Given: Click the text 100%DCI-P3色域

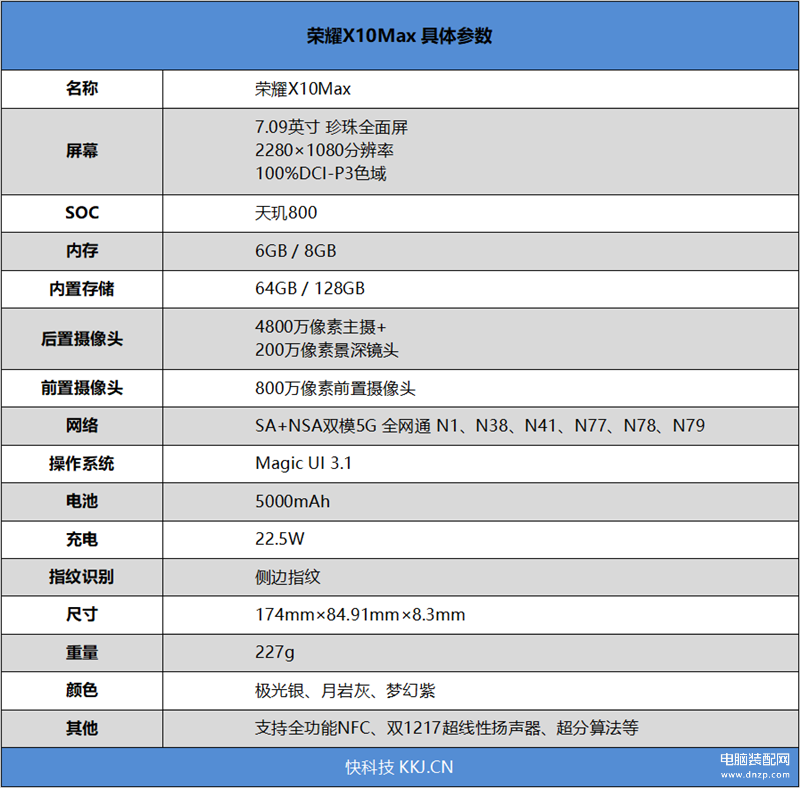Looking at the screenshot, I should point(321,173).
